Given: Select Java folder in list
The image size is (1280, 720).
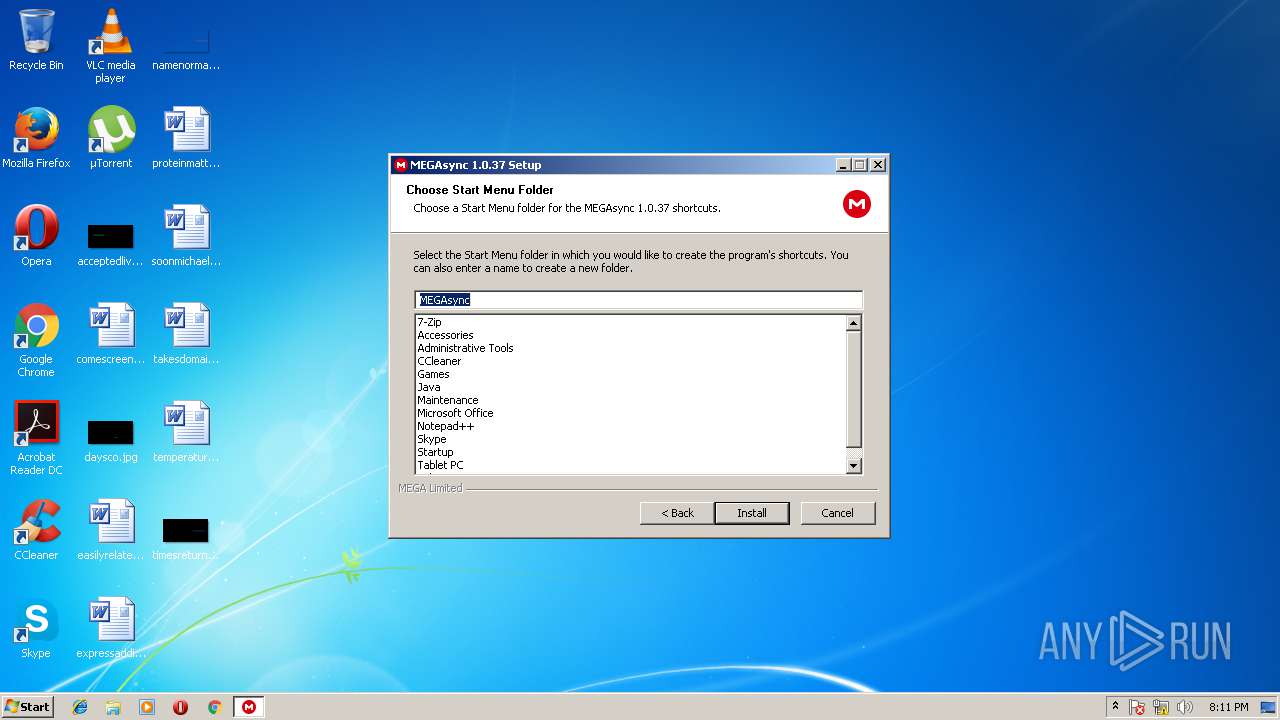Looking at the screenshot, I should [x=631, y=387].
